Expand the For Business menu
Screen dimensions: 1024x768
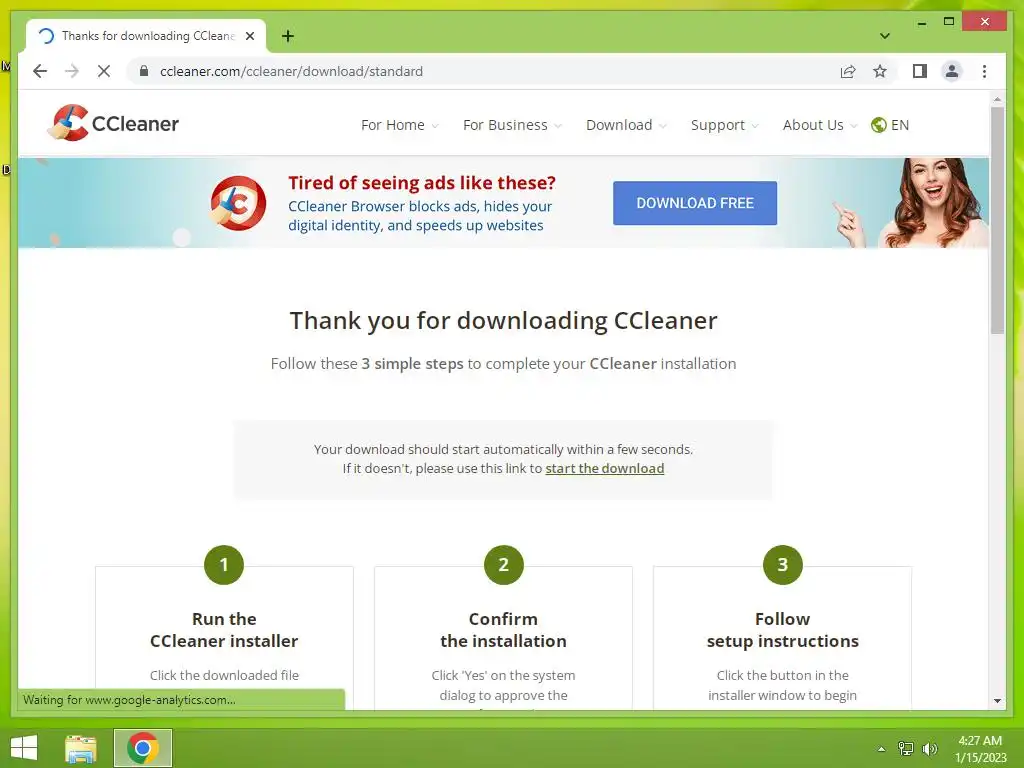pyautogui.click(x=512, y=125)
